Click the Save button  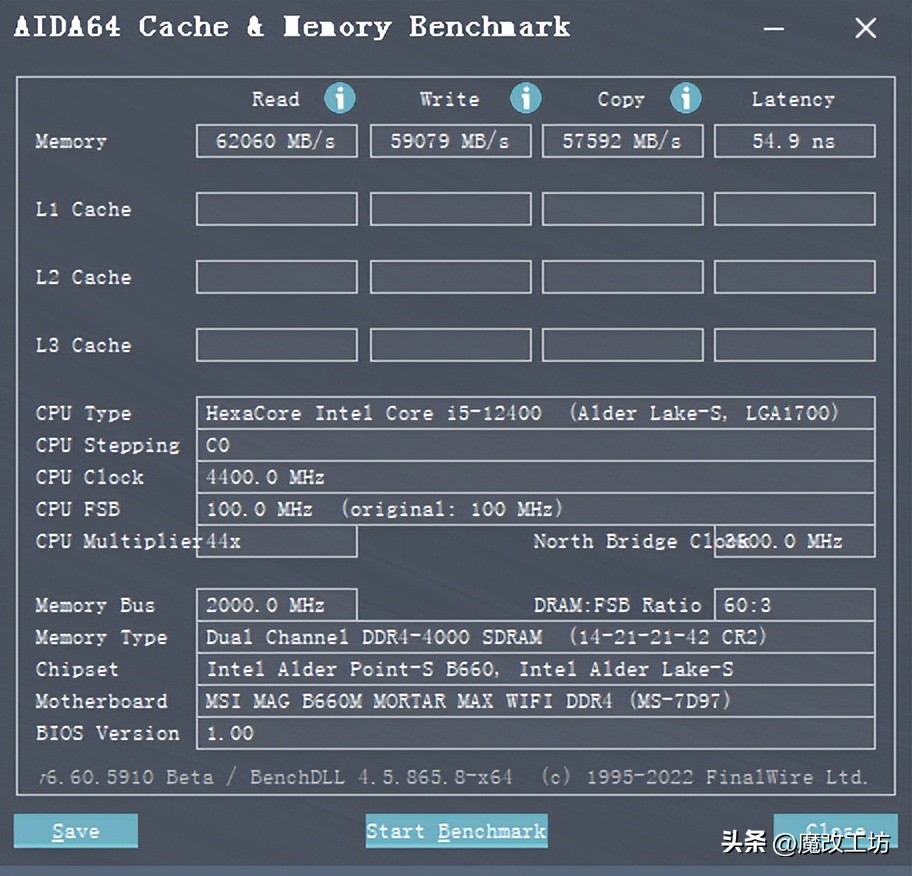[x=75, y=830]
